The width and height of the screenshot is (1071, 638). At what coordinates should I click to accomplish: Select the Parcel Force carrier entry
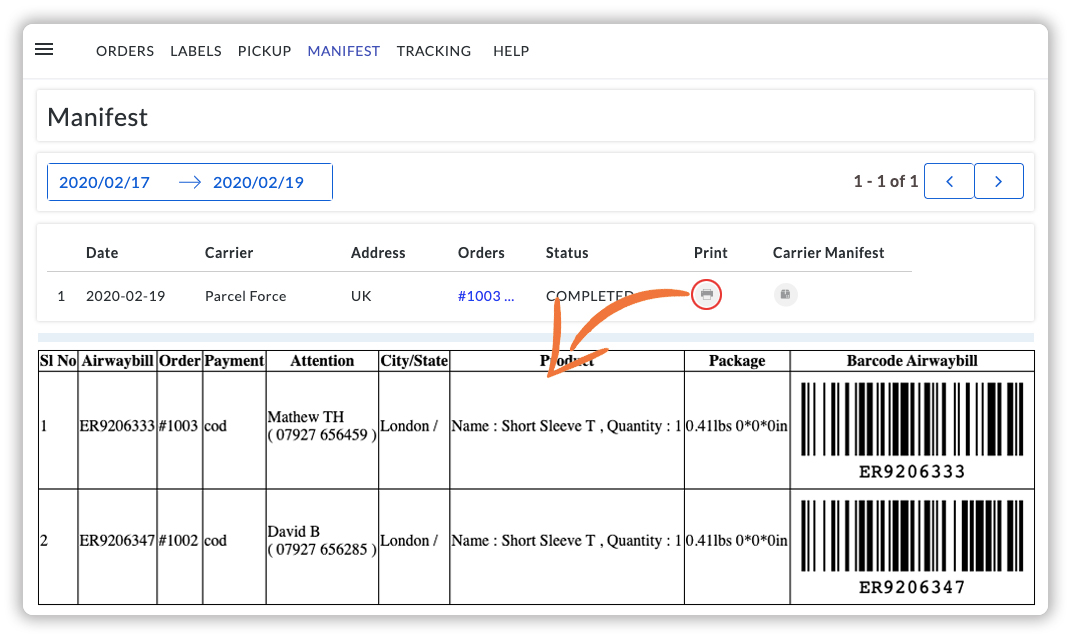pyautogui.click(x=245, y=296)
